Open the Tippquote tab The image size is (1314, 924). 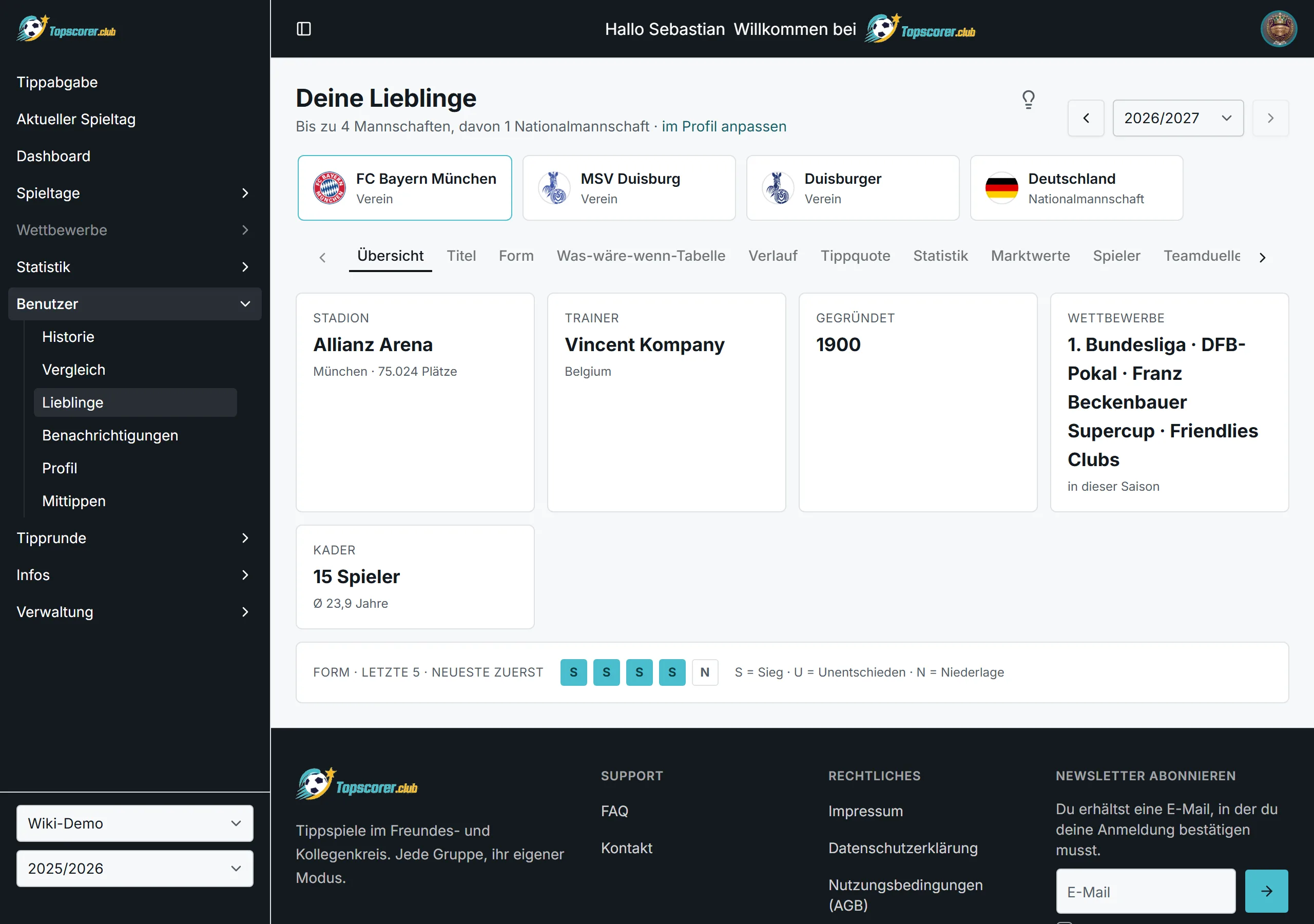coord(855,256)
